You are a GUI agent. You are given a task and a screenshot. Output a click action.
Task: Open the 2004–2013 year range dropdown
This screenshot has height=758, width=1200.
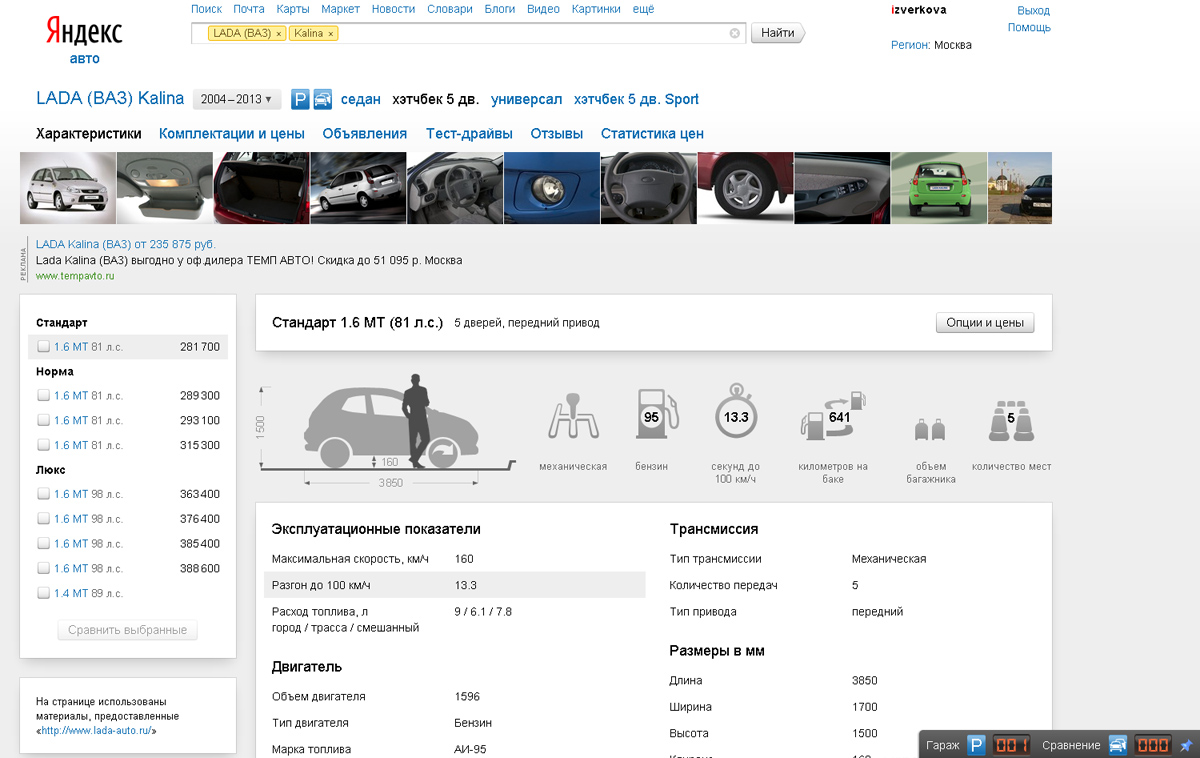236,100
